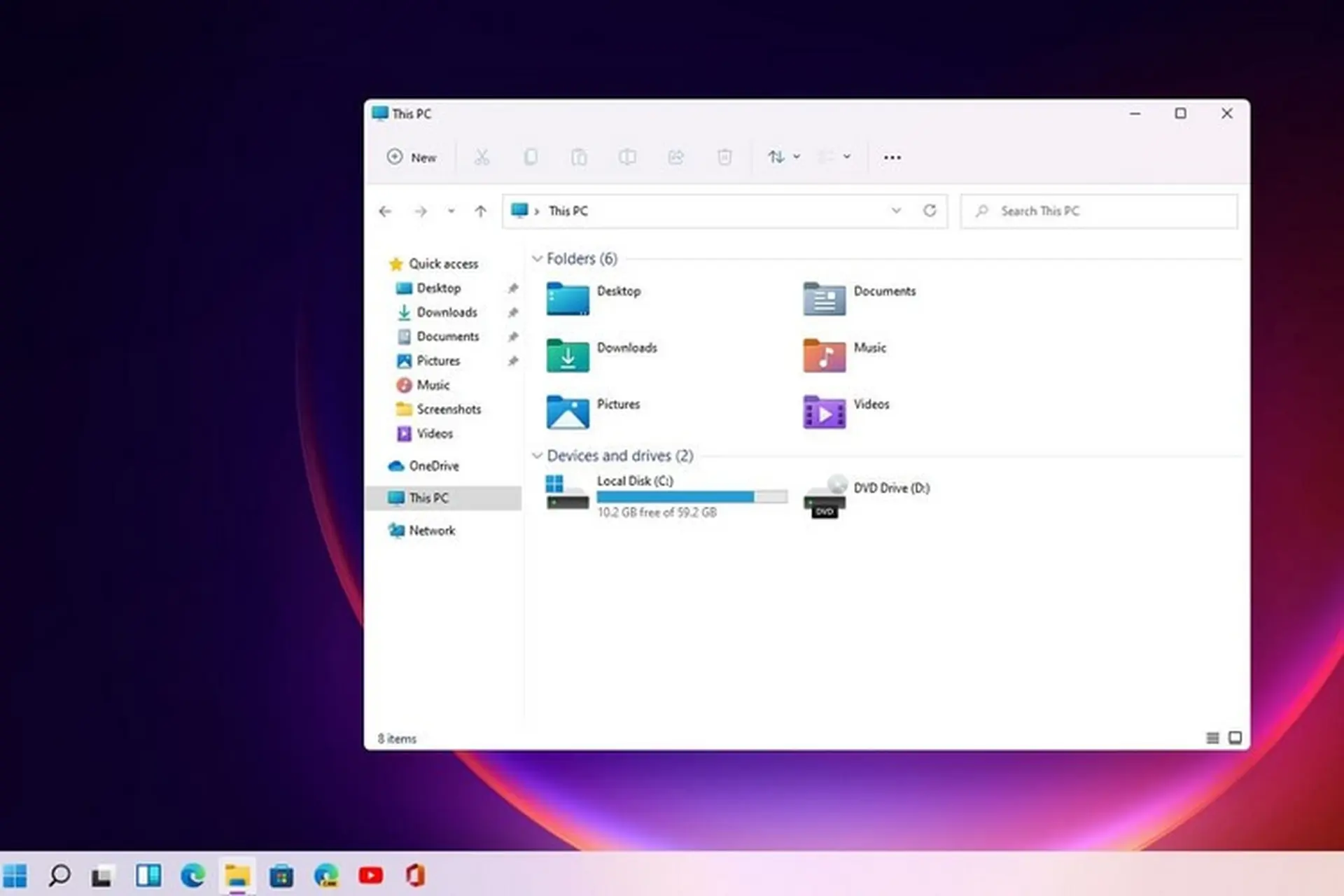Click the Search This PC field

[x=1098, y=211]
